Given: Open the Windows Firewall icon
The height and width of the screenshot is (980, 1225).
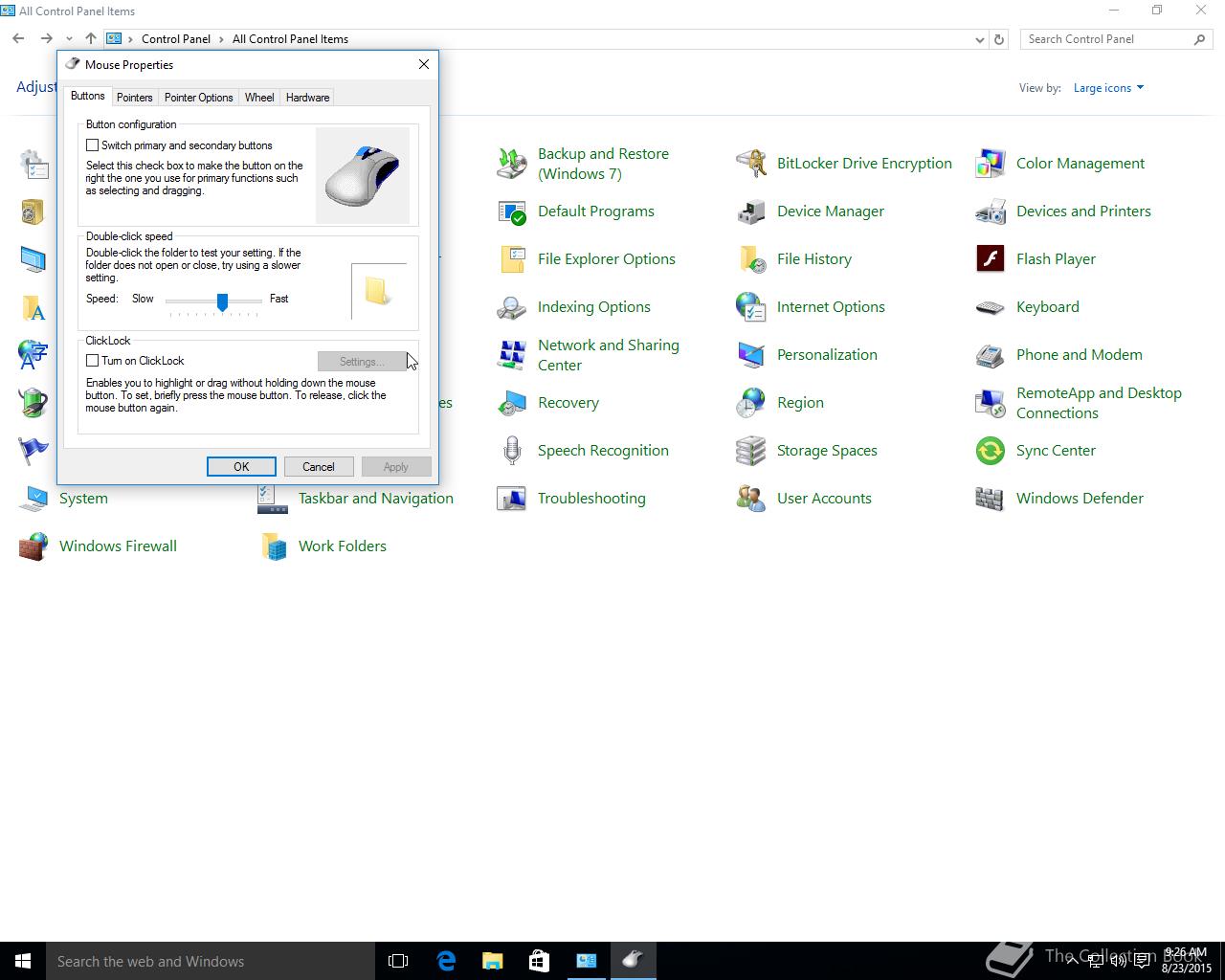Looking at the screenshot, I should pos(33,546).
